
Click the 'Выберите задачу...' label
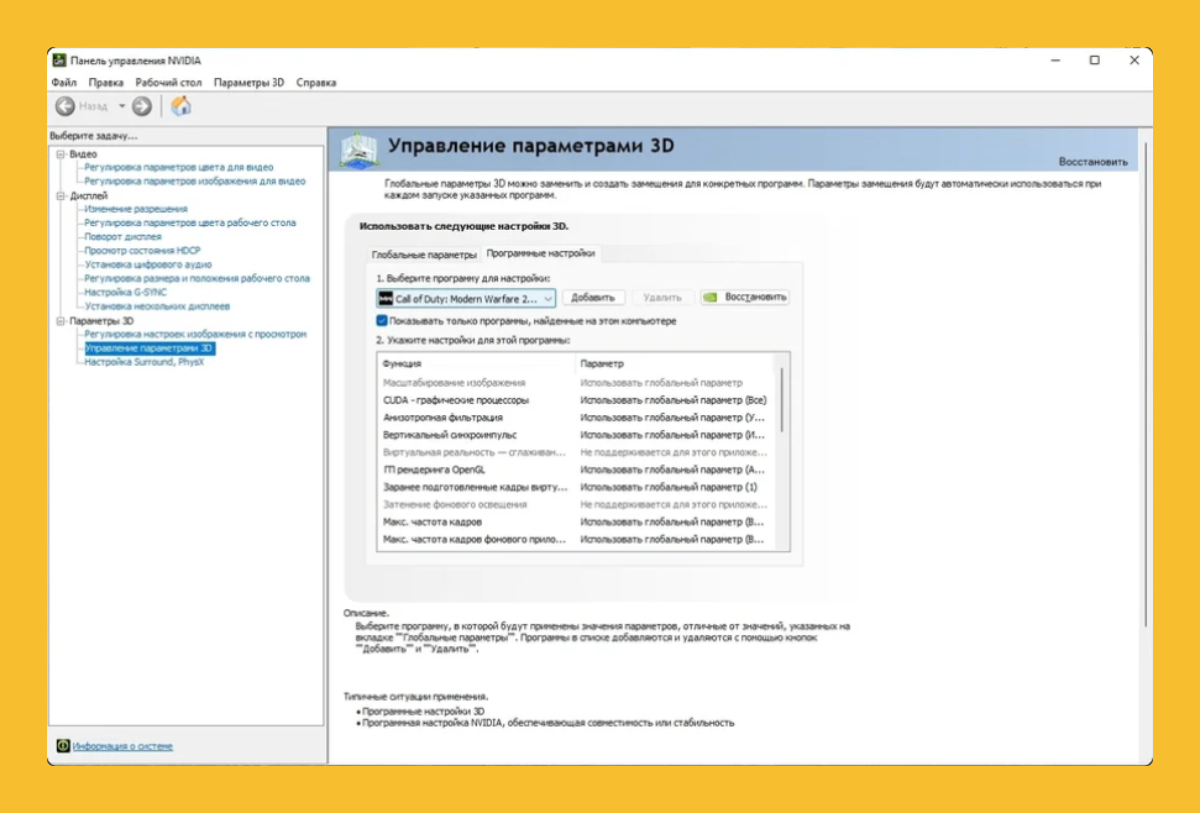[94, 135]
